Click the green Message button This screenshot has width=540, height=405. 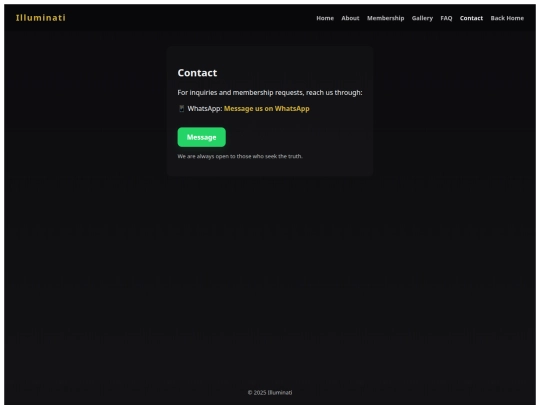coord(201,137)
